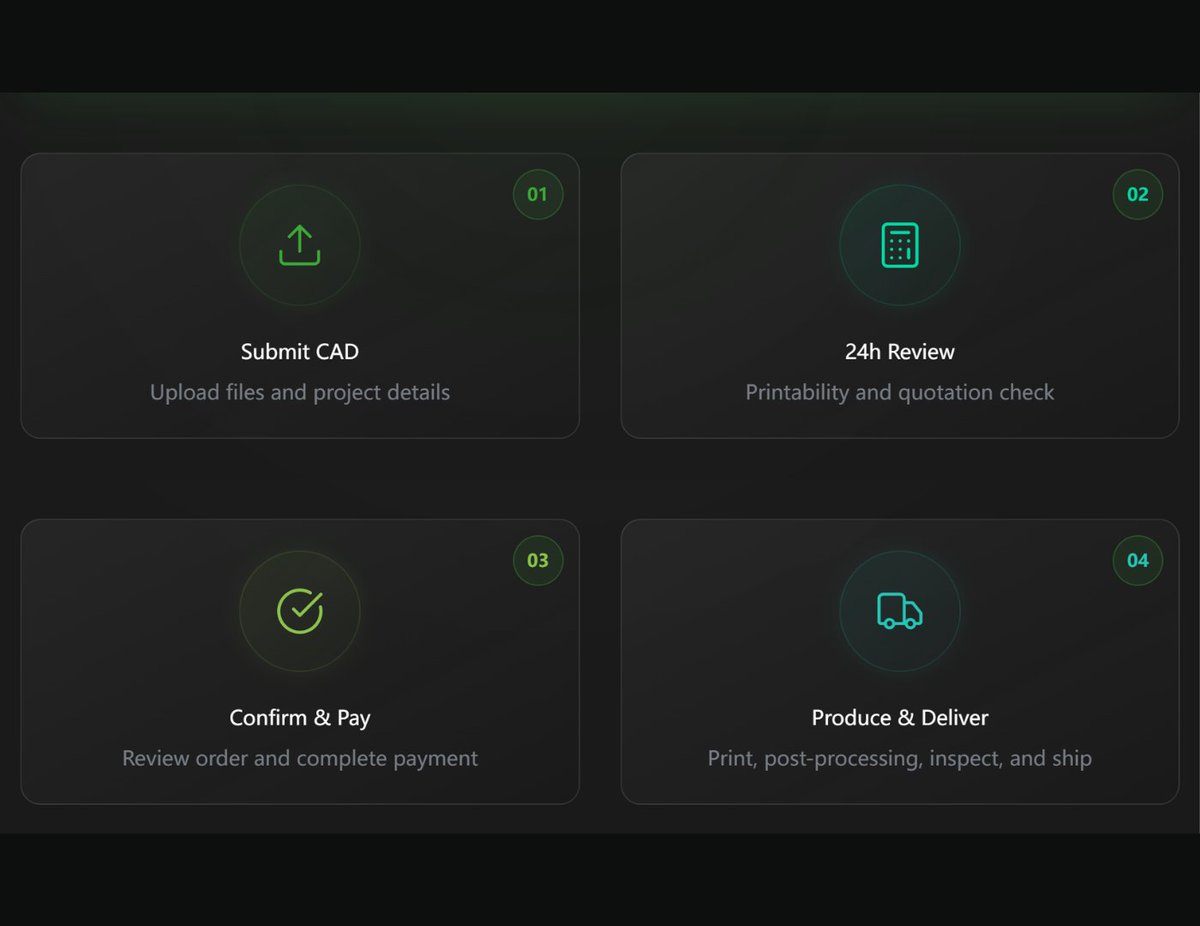Image resolution: width=1200 pixels, height=926 pixels.
Task: Click the checkmark circle icon in Confirm & Pay card
Action: [x=300, y=611]
